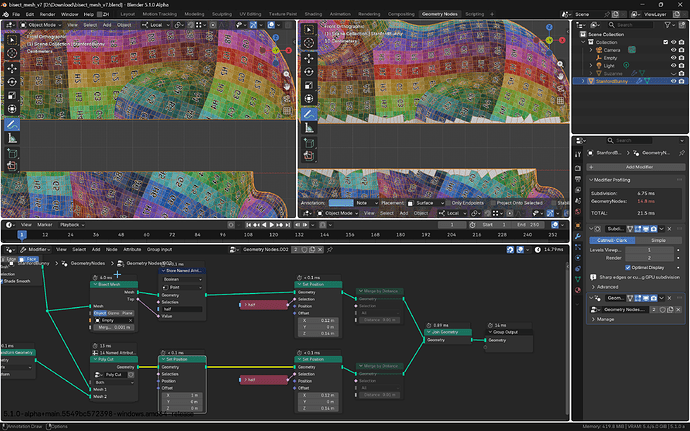The height and width of the screenshot is (431, 690).
Task: Toggle Empty visibility eye in outliner
Action: point(673,58)
